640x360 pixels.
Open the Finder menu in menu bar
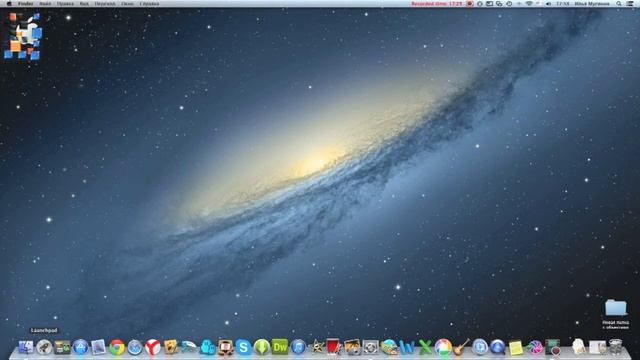pos(26,4)
